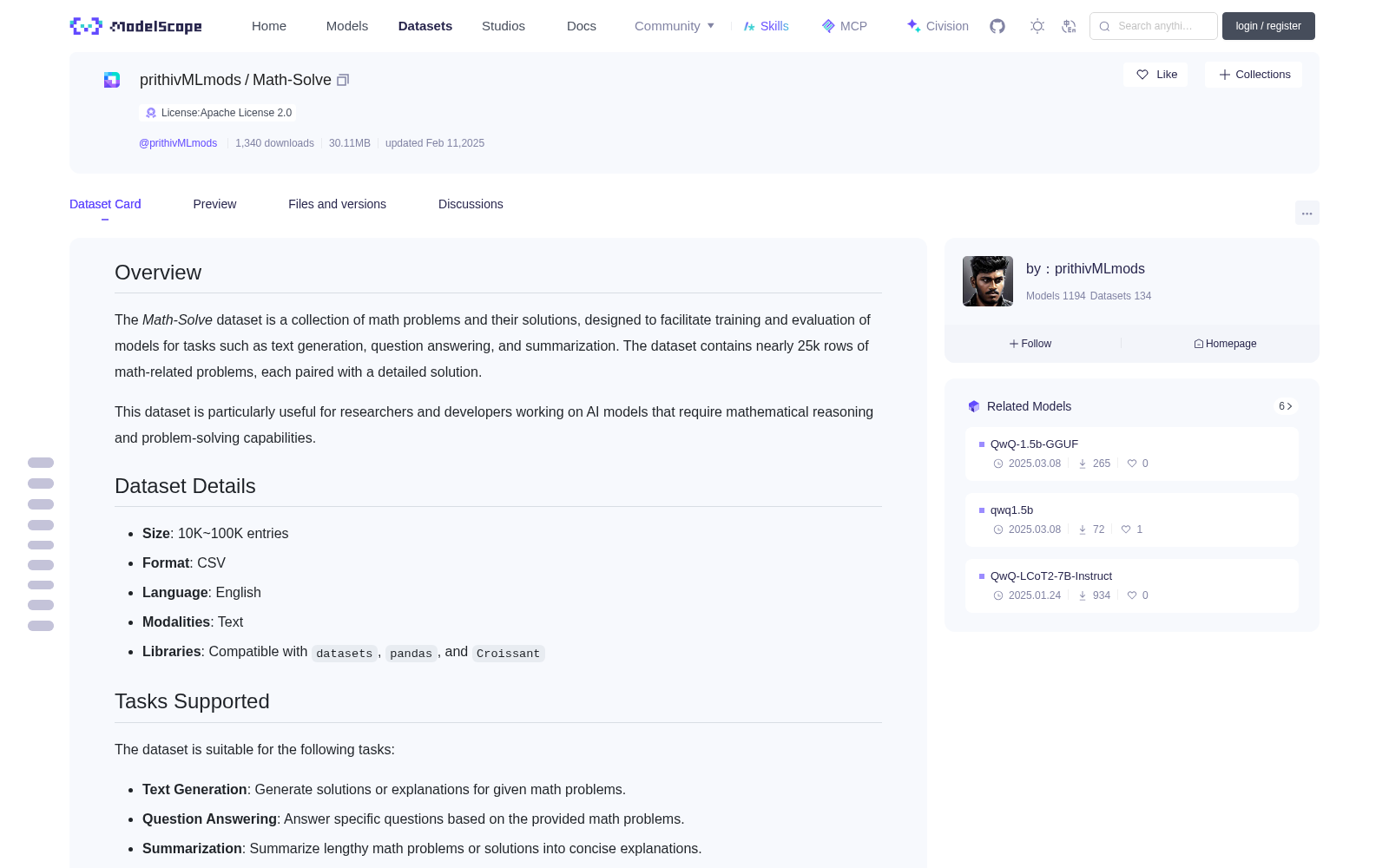Jump using the first outline marker in left sidebar

pos(41,463)
